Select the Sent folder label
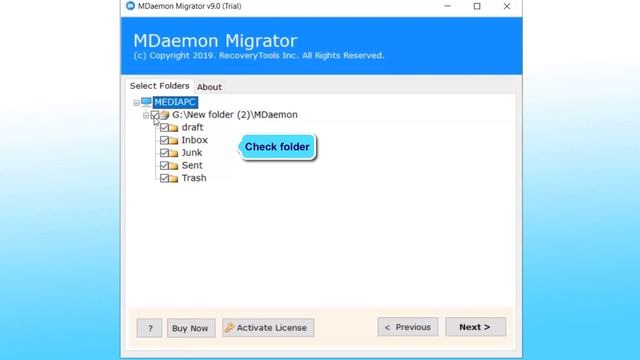This screenshot has width=640, height=360. pos(192,165)
